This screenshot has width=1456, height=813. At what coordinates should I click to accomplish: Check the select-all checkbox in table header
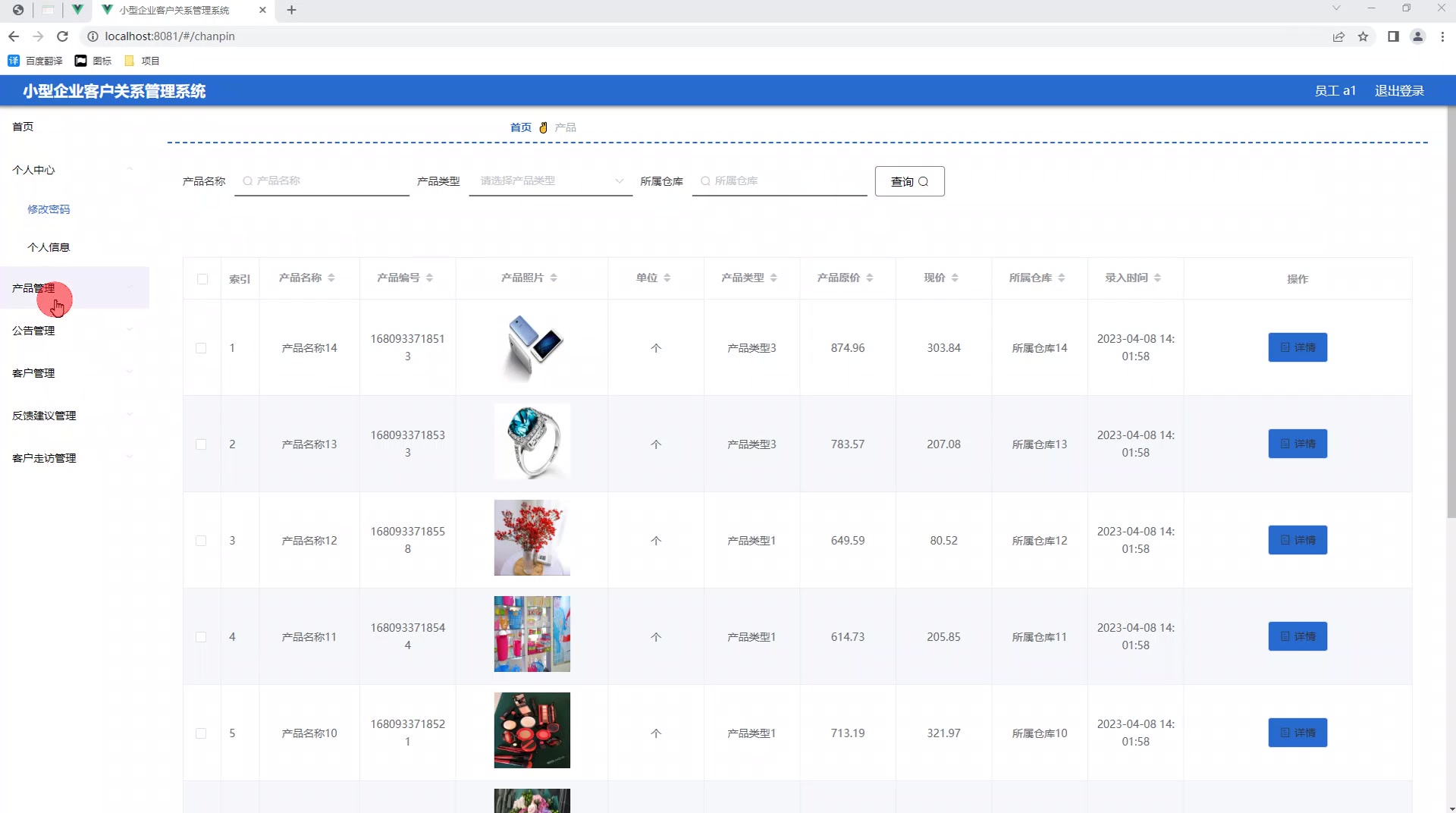coord(202,279)
